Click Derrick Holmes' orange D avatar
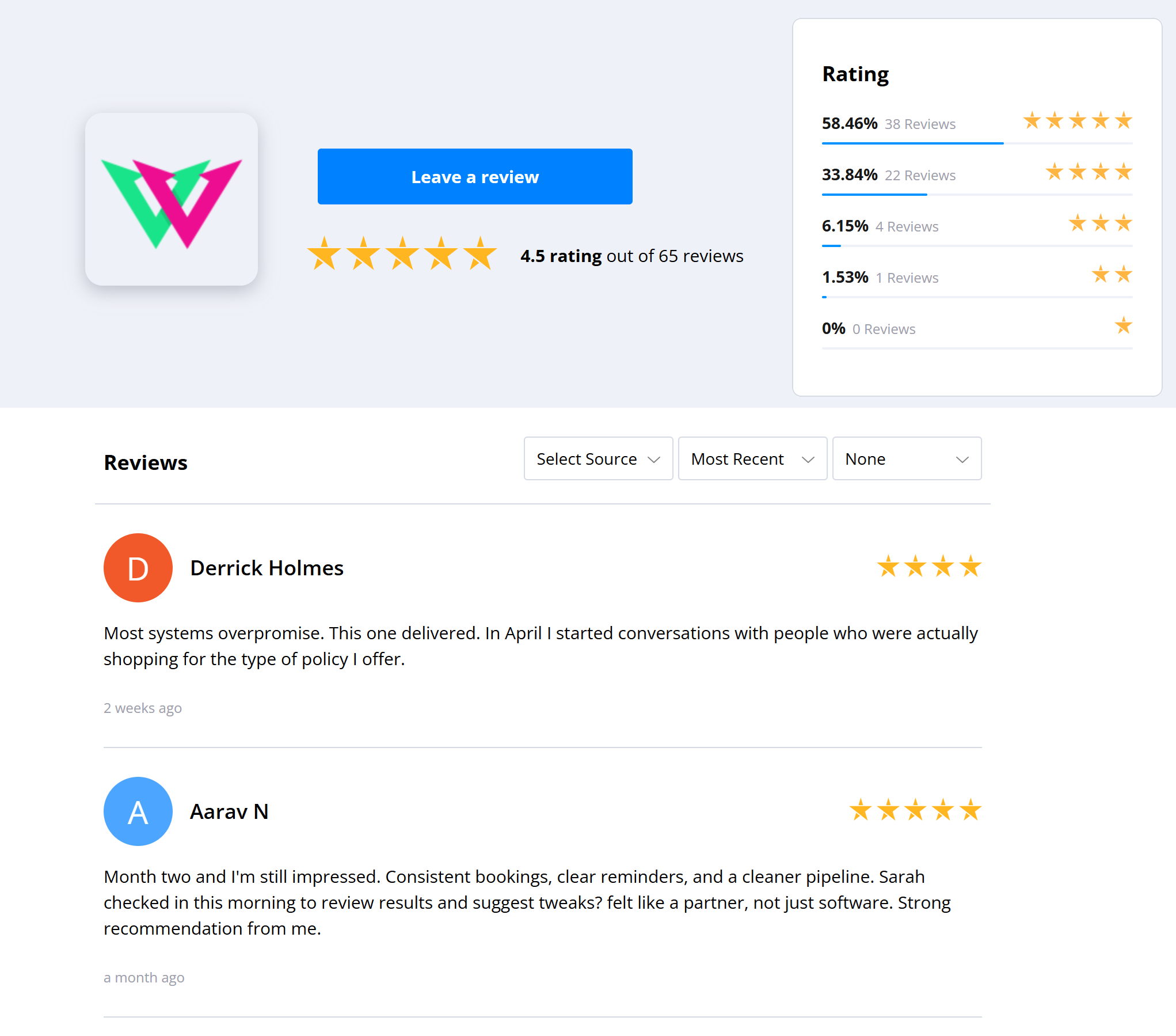 (138, 568)
